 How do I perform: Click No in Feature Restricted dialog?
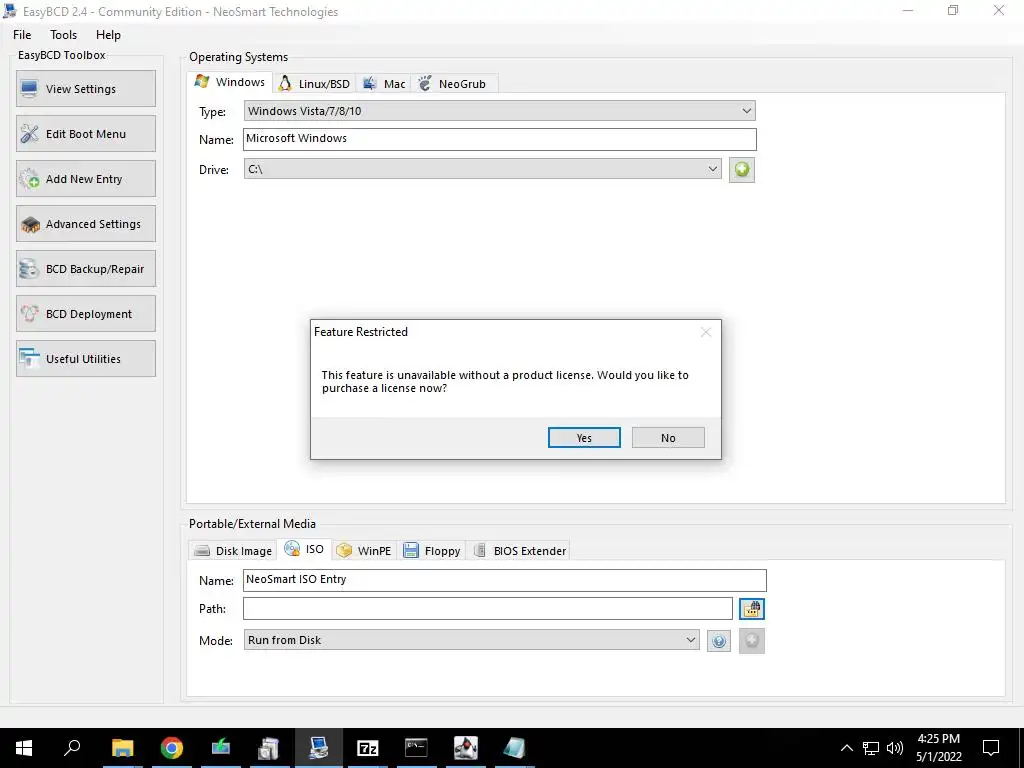pyautogui.click(x=668, y=438)
